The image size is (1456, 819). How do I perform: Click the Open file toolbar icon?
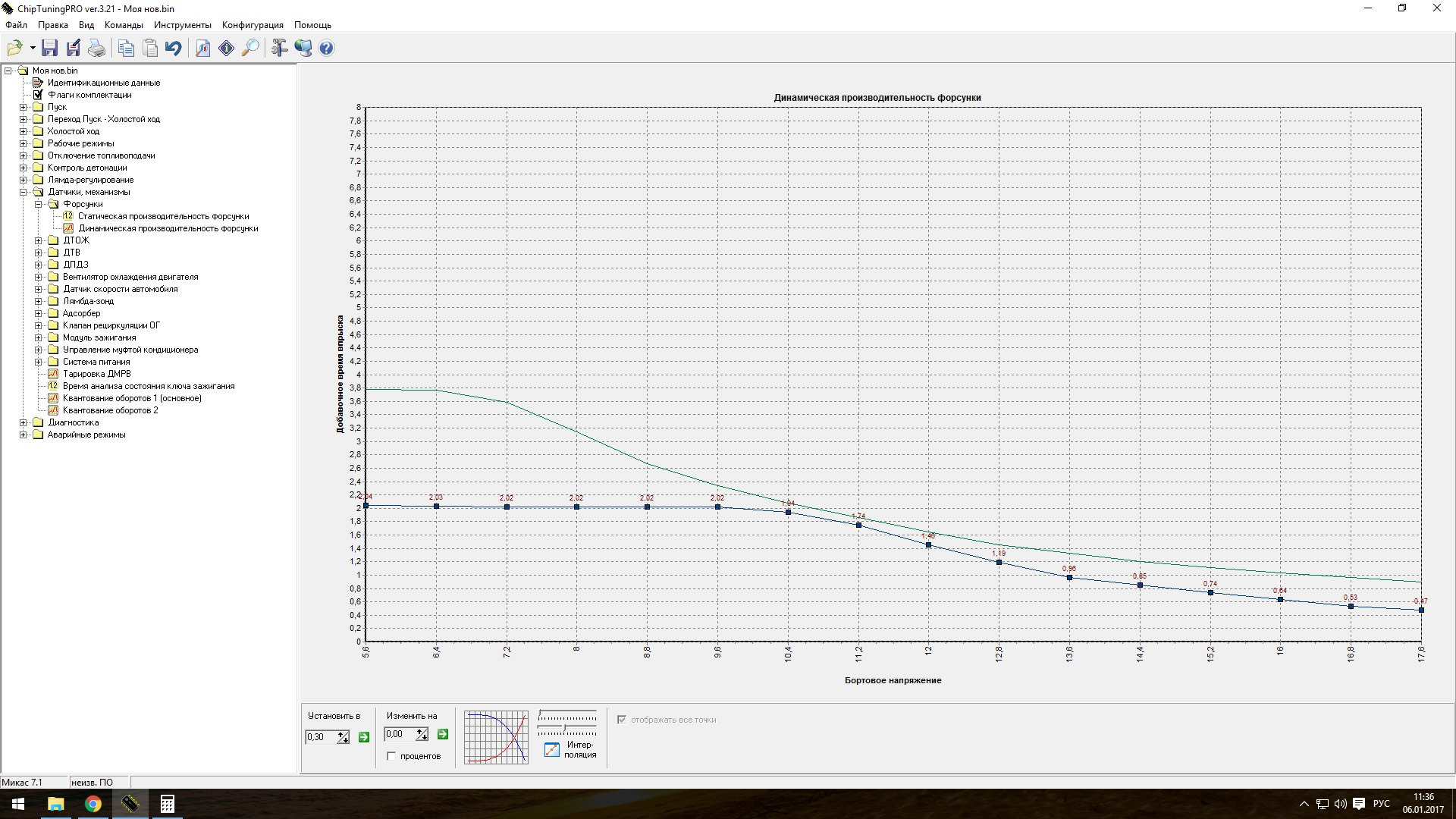click(14, 49)
